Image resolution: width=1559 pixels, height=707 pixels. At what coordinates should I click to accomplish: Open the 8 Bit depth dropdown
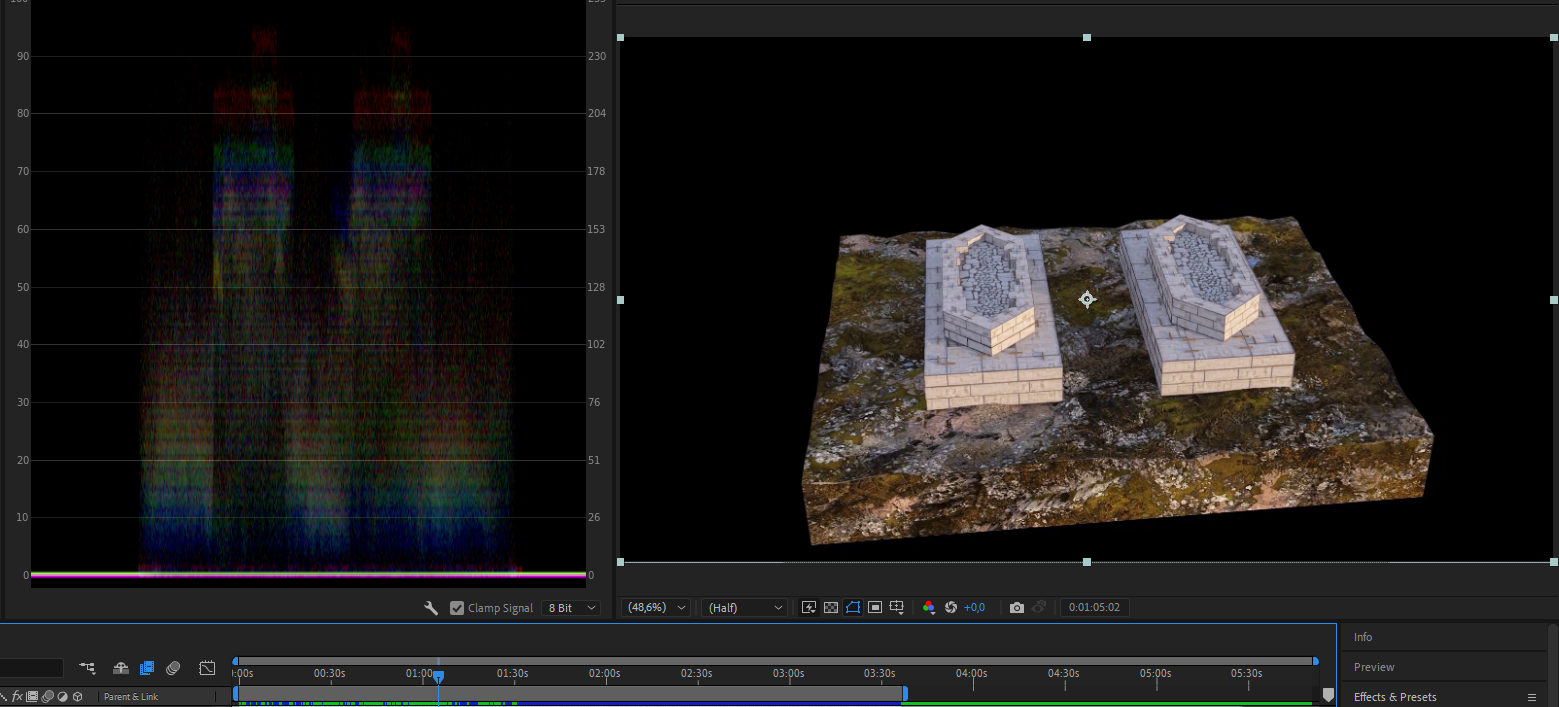click(571, 608)
